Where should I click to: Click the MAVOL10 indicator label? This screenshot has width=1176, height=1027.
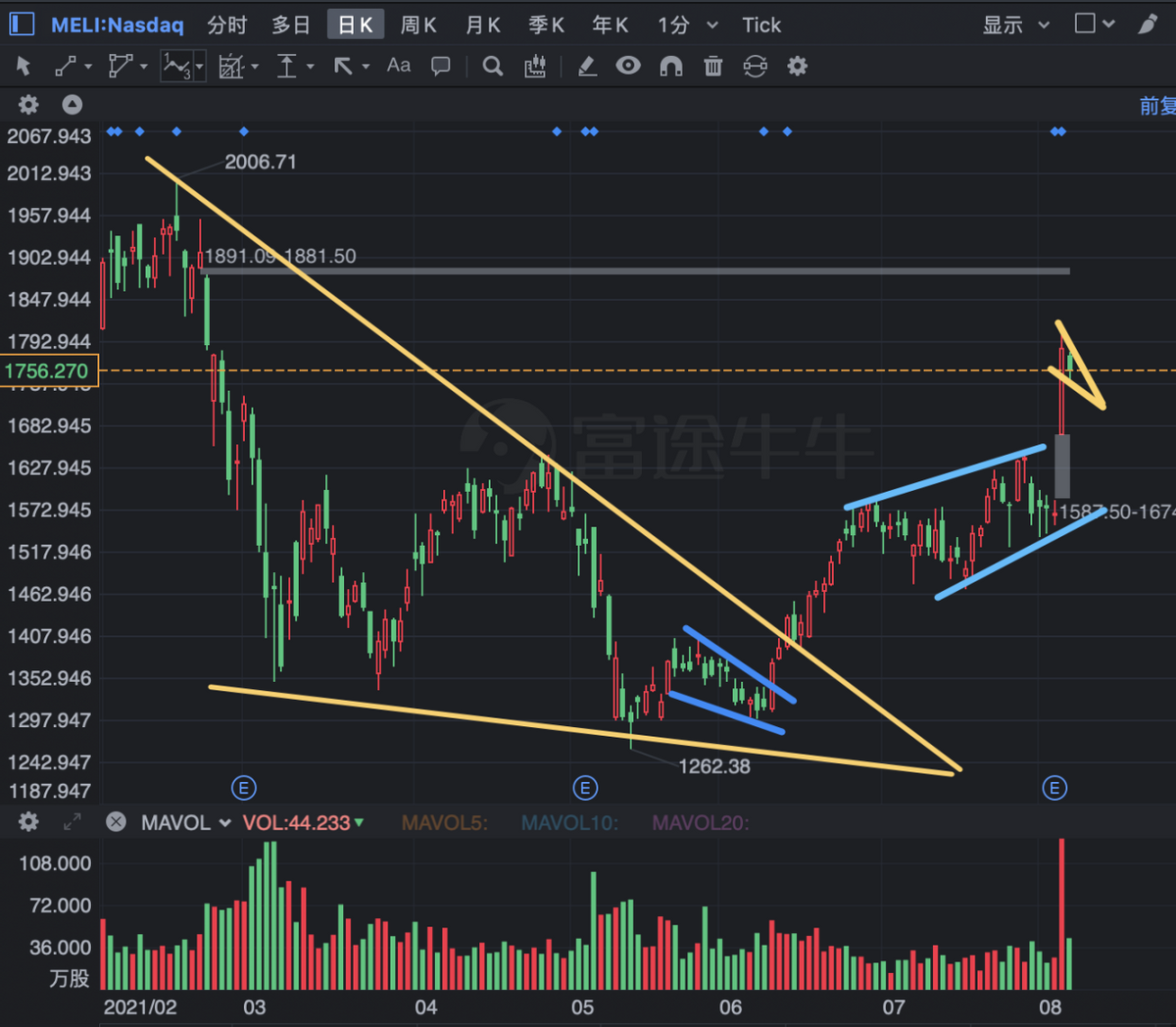click(569, 822)
